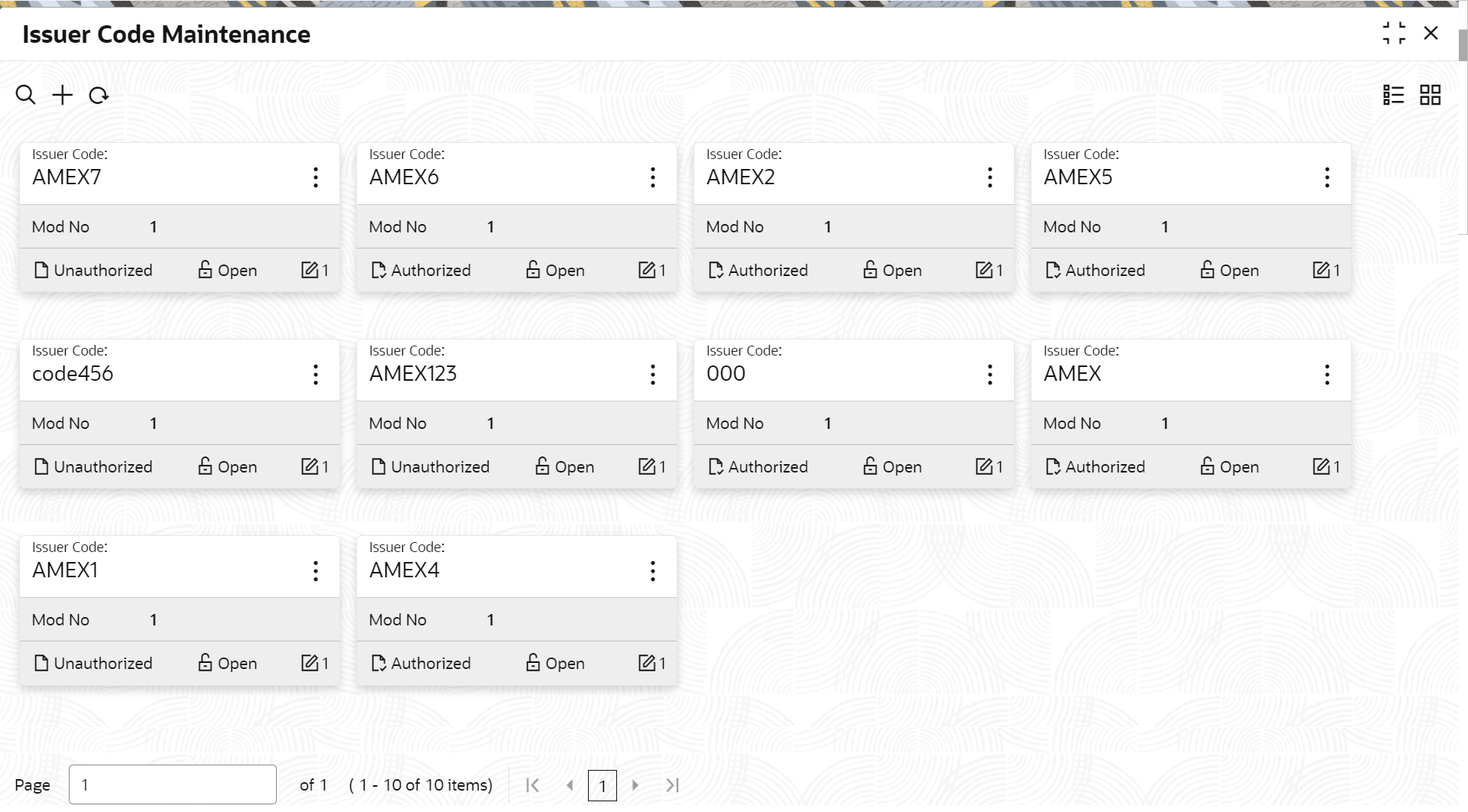1468x812 pixels.
Task: Go to the next page arrow
Action: coord(635,785)
